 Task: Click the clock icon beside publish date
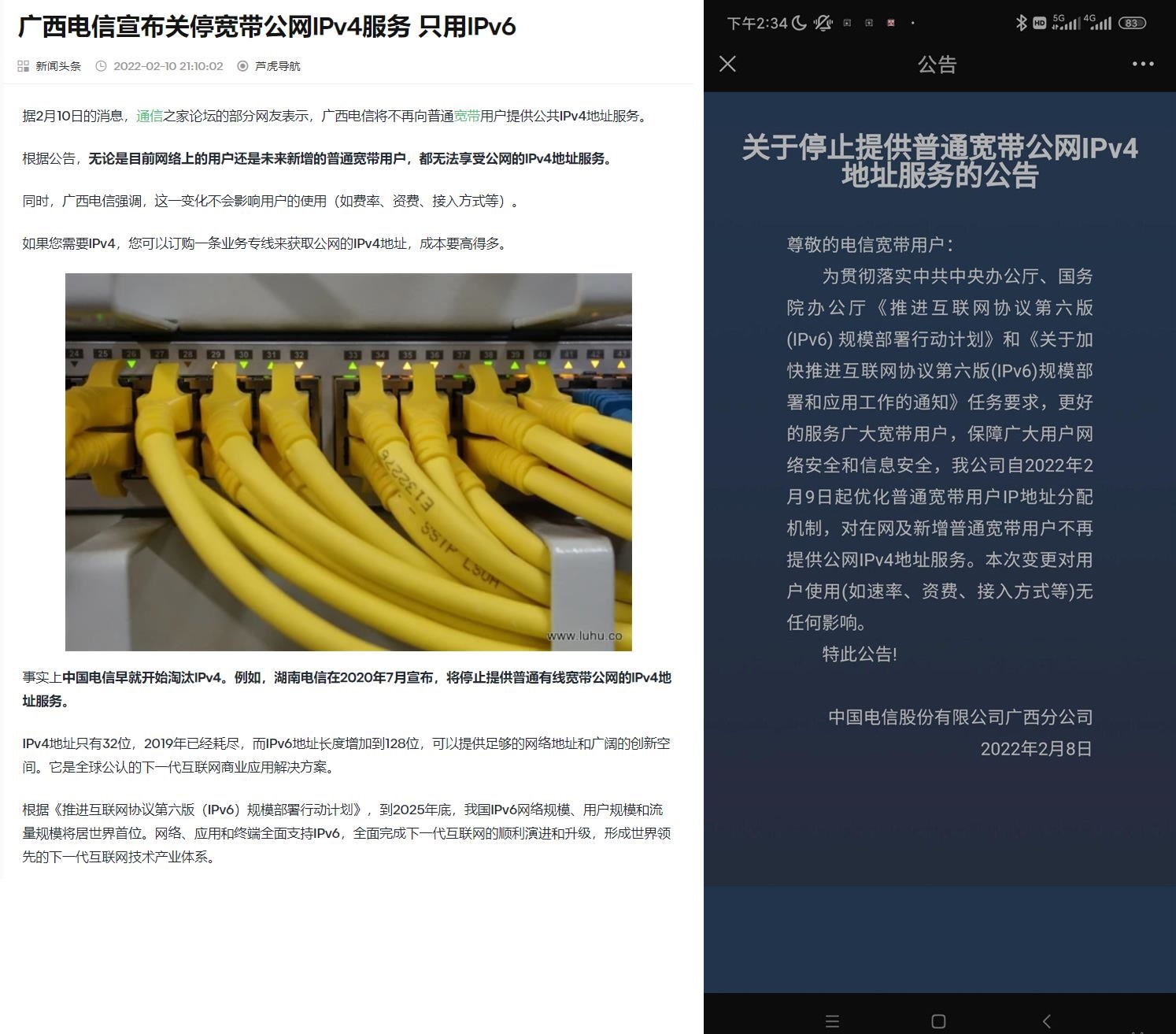[x=101, y=66]
